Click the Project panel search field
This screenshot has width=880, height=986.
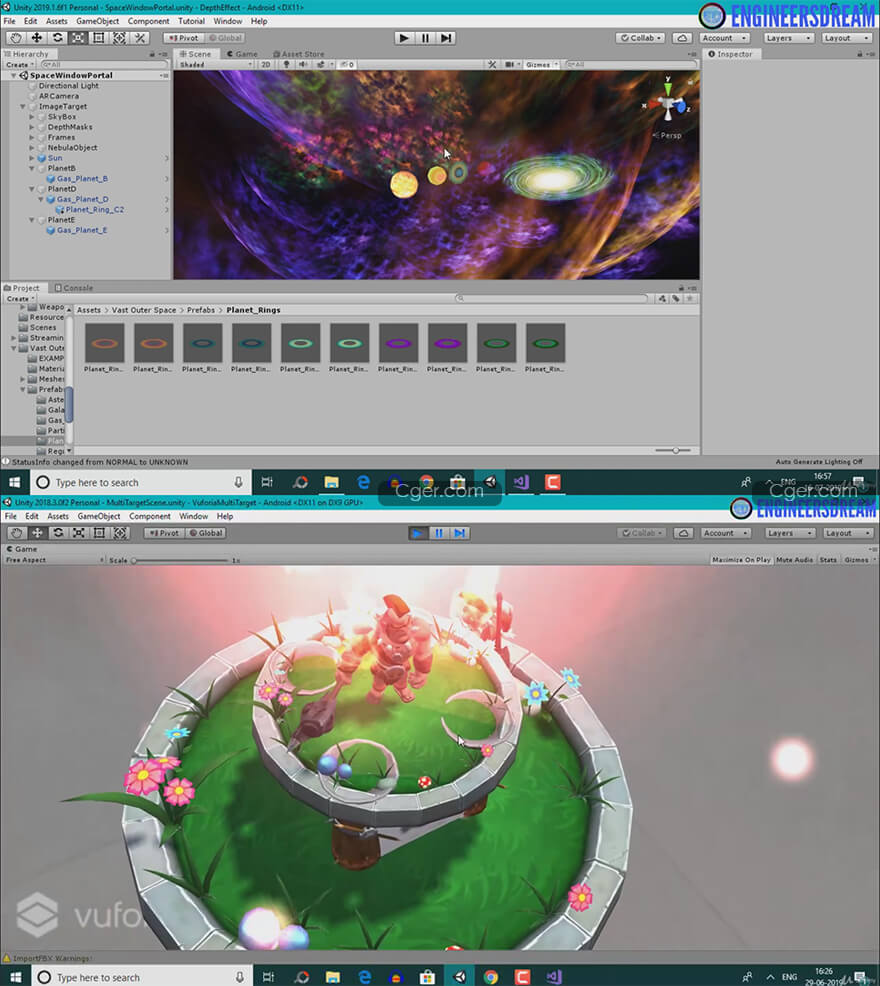pyautogui.click(x=551, y=298)
